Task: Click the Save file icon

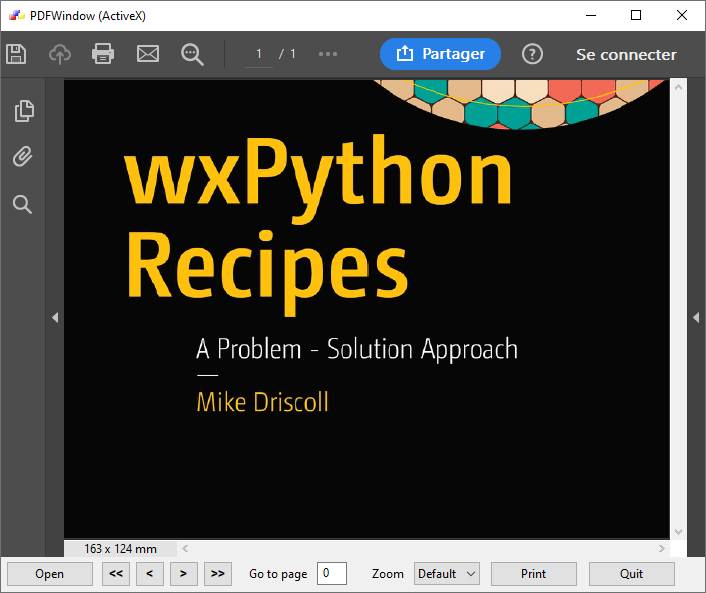Action: [x=15, y=54]
